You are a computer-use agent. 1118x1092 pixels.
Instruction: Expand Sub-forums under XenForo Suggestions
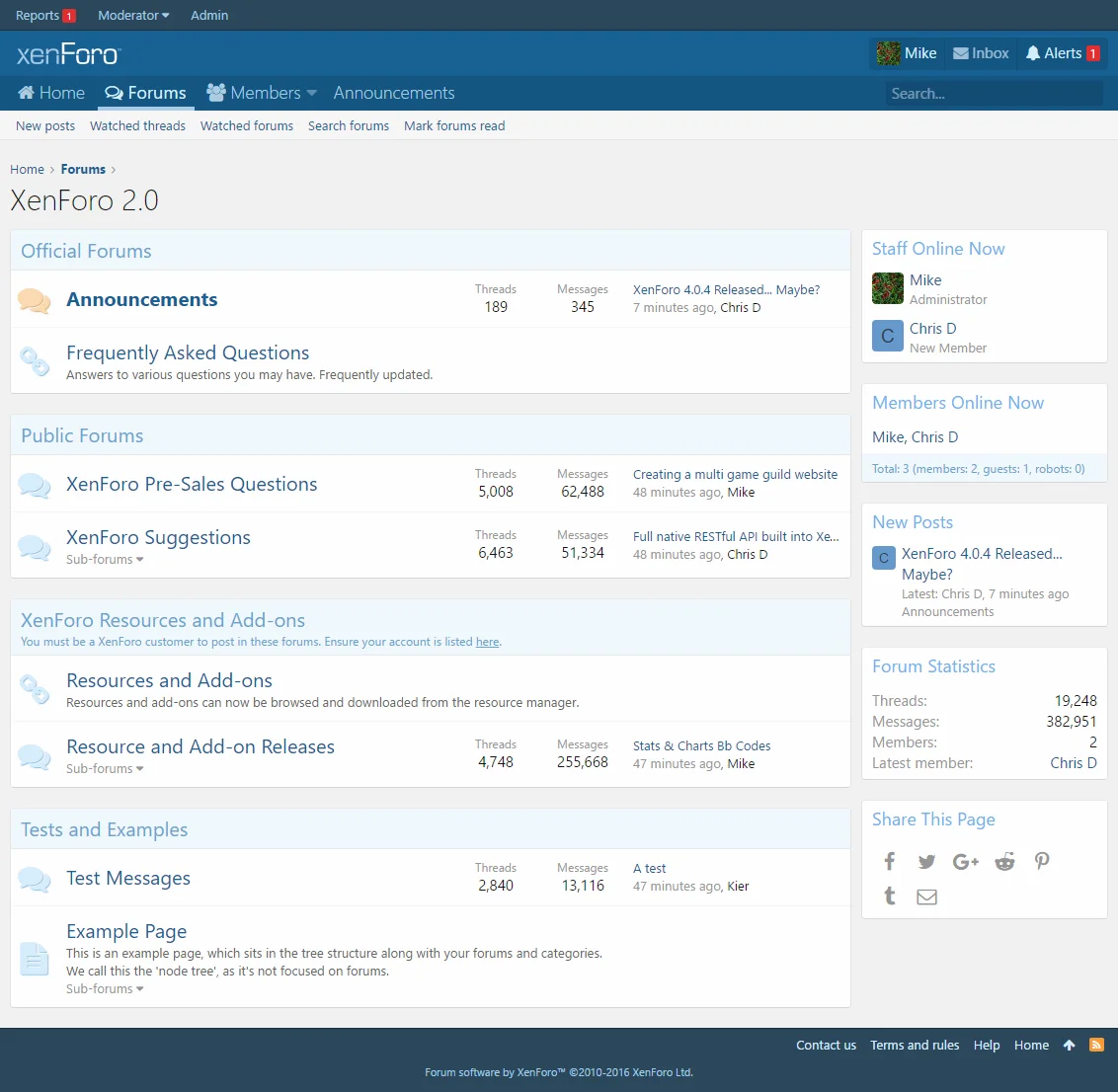pyautogui.click(x=105, y=560)
